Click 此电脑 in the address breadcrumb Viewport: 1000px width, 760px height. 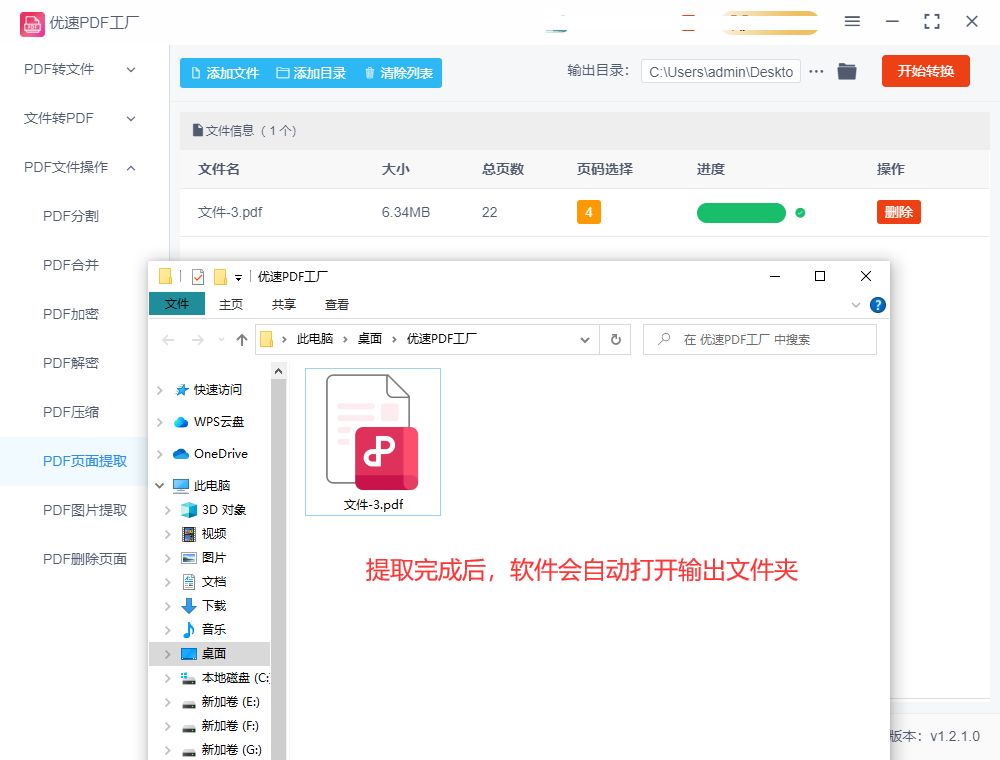point(314,339)
